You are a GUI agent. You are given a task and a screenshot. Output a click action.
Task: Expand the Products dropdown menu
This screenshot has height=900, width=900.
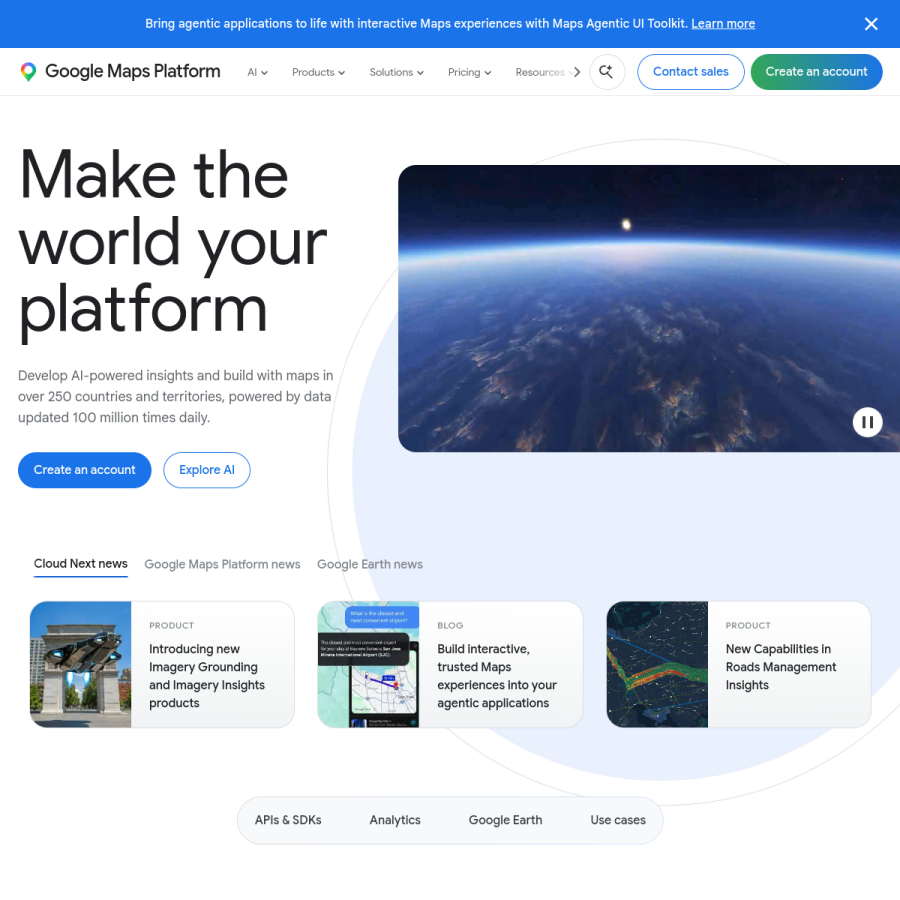point(318,72)
